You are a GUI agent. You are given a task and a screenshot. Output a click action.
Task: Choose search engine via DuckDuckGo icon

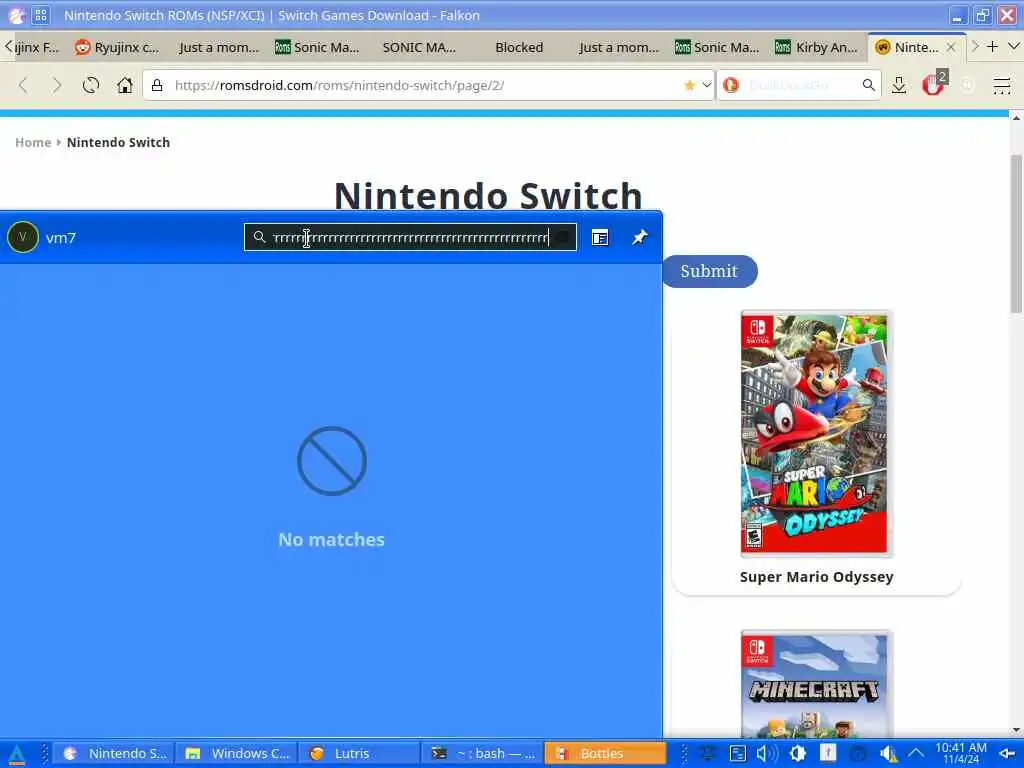click(x=731, y=85)
